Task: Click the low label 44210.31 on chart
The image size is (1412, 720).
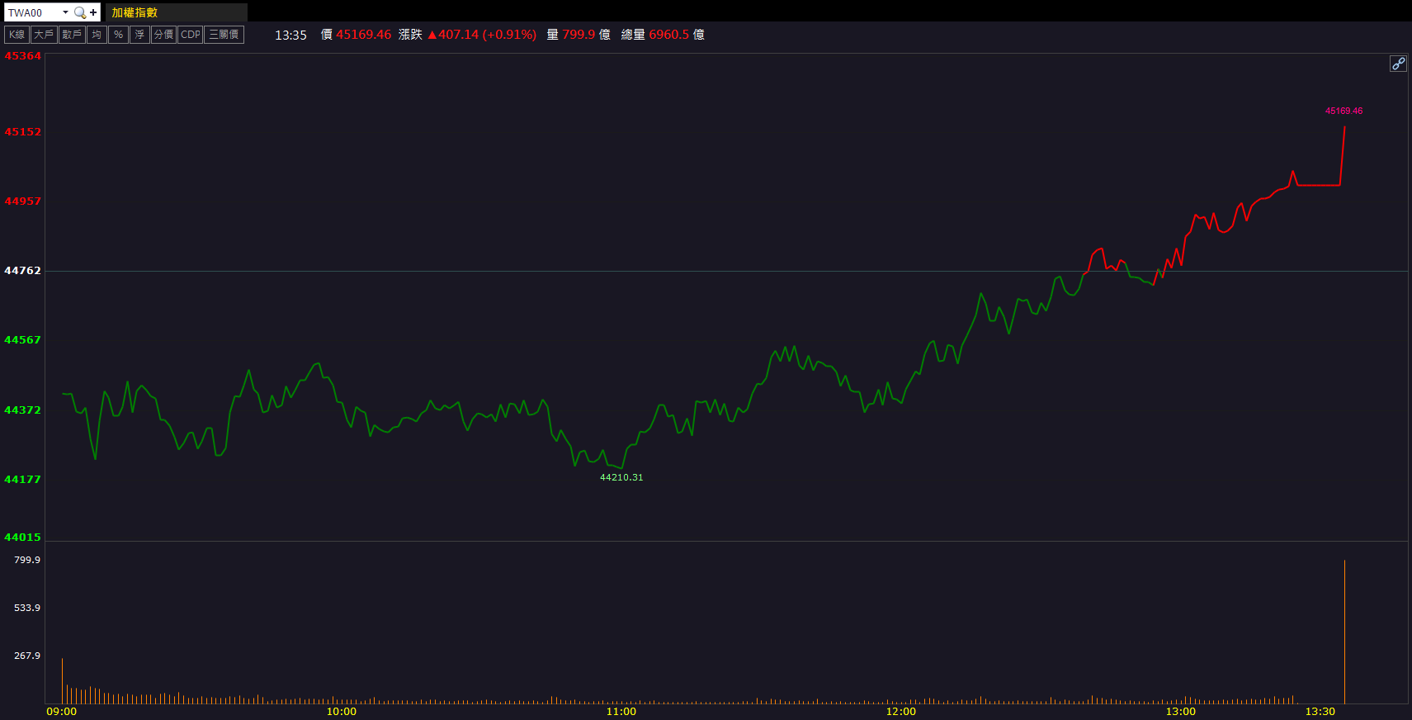Action: [x=621, y=477]
